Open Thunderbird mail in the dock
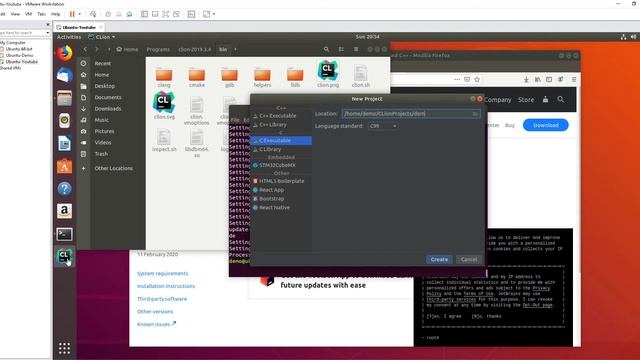Screen dimensions: 640x360 (64, 76)
